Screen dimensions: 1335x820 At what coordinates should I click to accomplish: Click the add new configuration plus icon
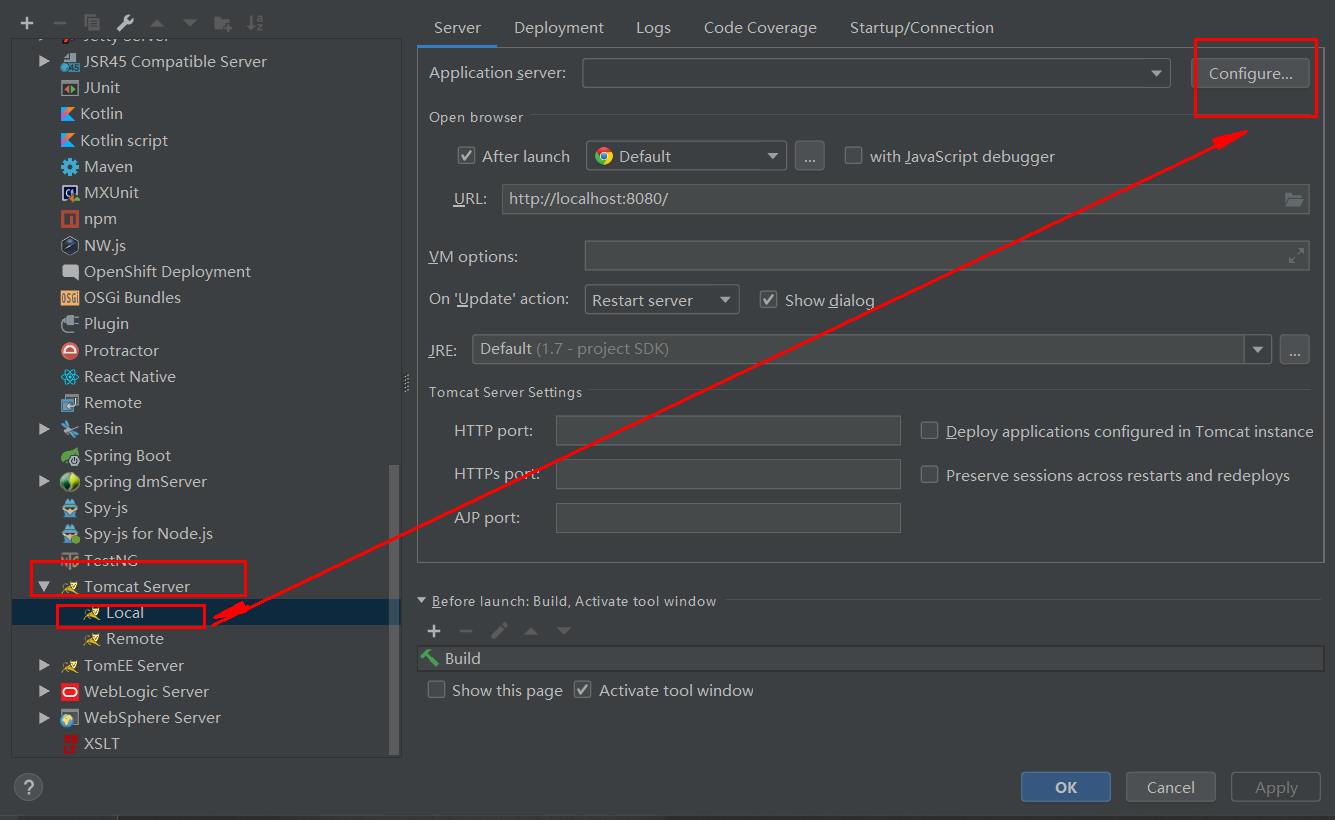pyautogui.click(x=27, y=22)
